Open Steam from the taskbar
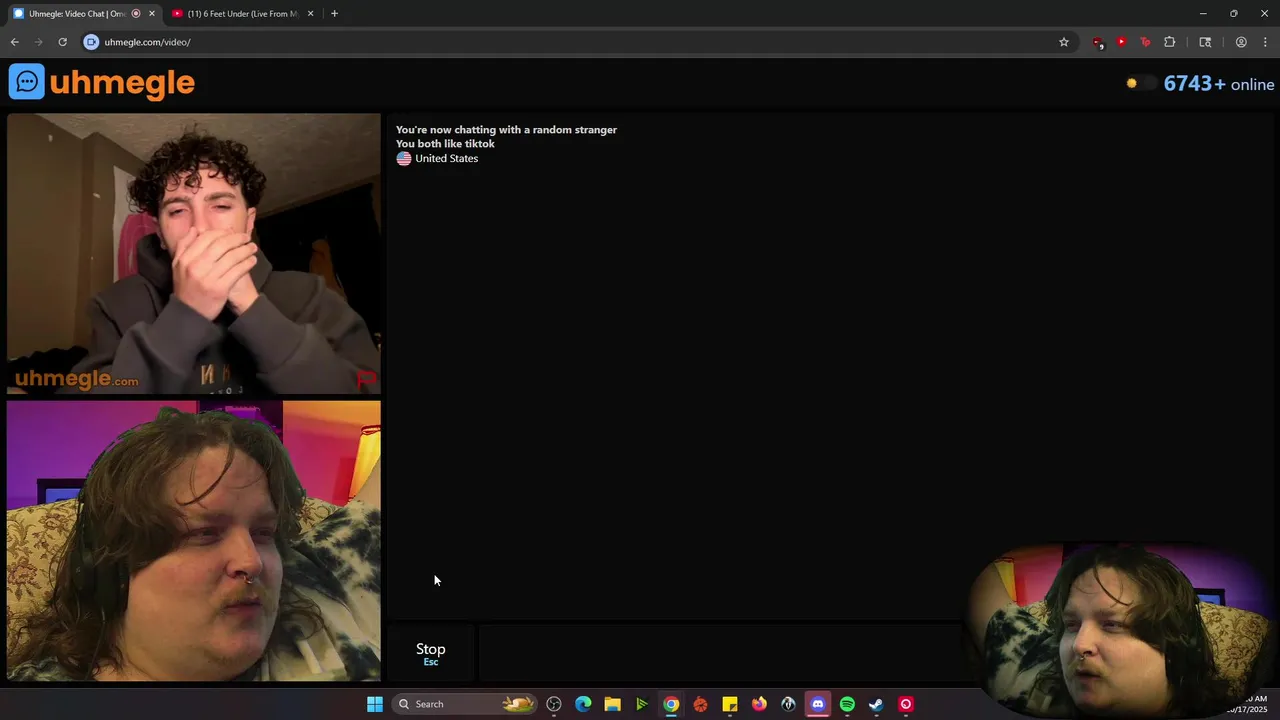1280x720 pixels. [876, 704]
